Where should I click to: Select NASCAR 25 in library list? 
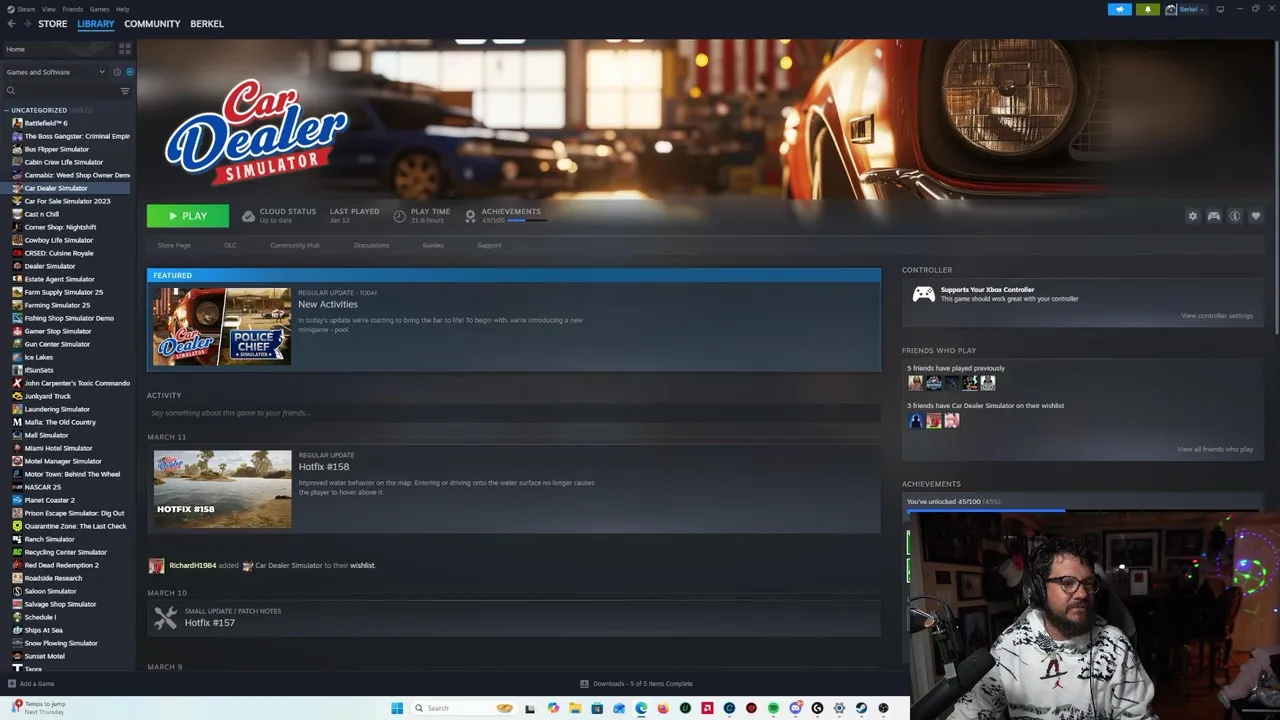tap(42, 487)
